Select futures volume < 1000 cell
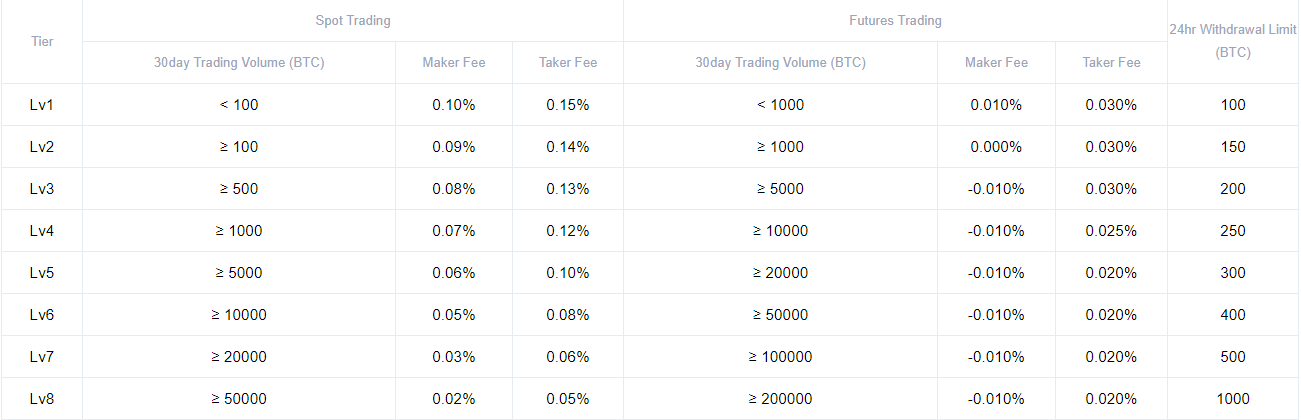This screenshot has height=420, width=1301. tap(781, 105)
